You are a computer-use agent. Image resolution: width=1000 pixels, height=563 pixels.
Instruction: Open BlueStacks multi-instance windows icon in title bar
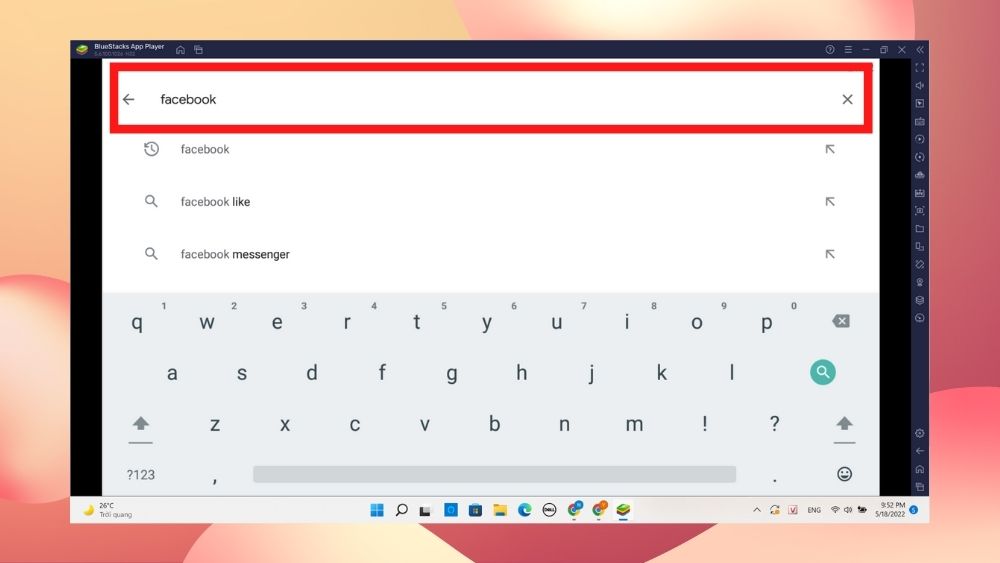[x=198, y=50]
